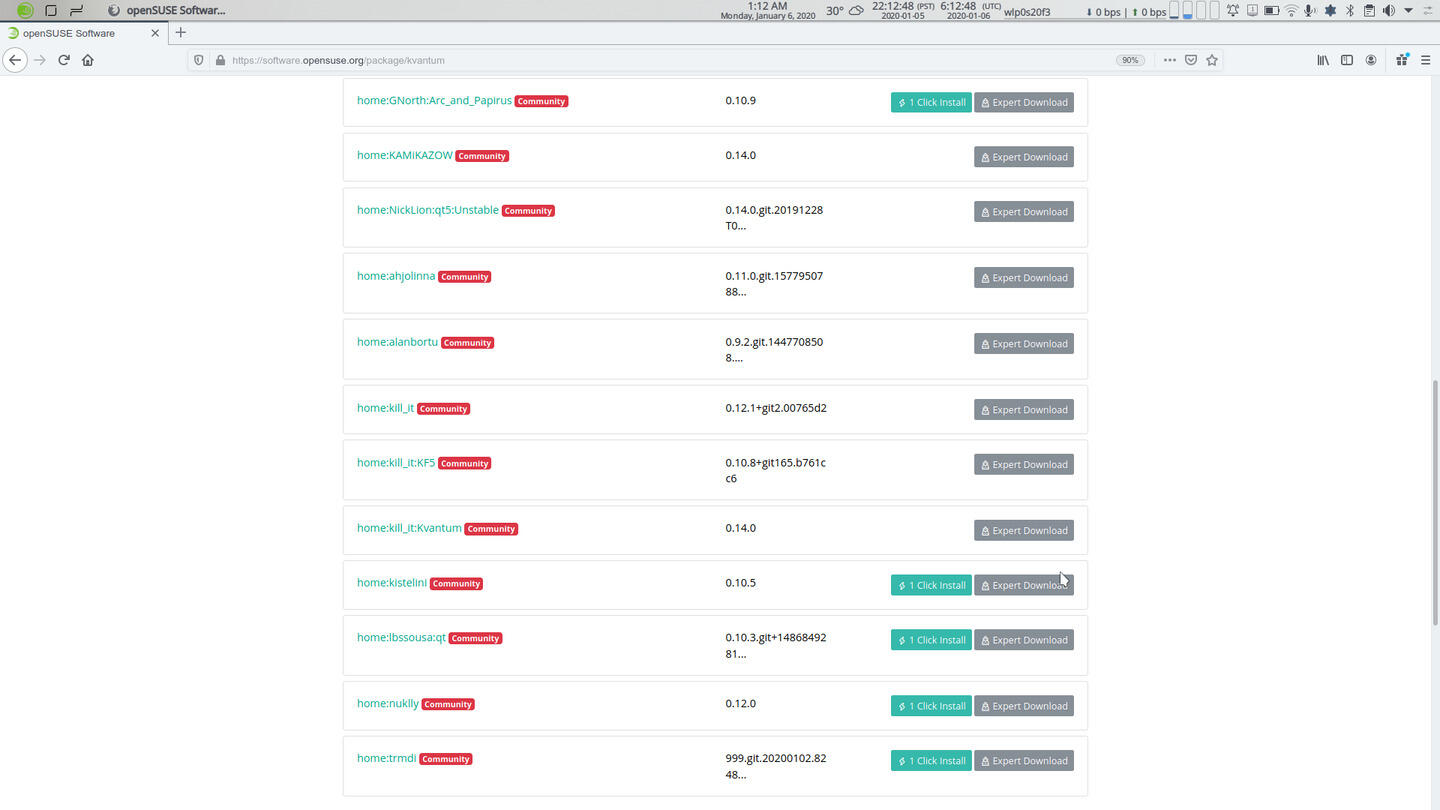The height and width of the screenshot is (810, 1440).
Task: Reload the current page
Action: click(x=64, y=60)
